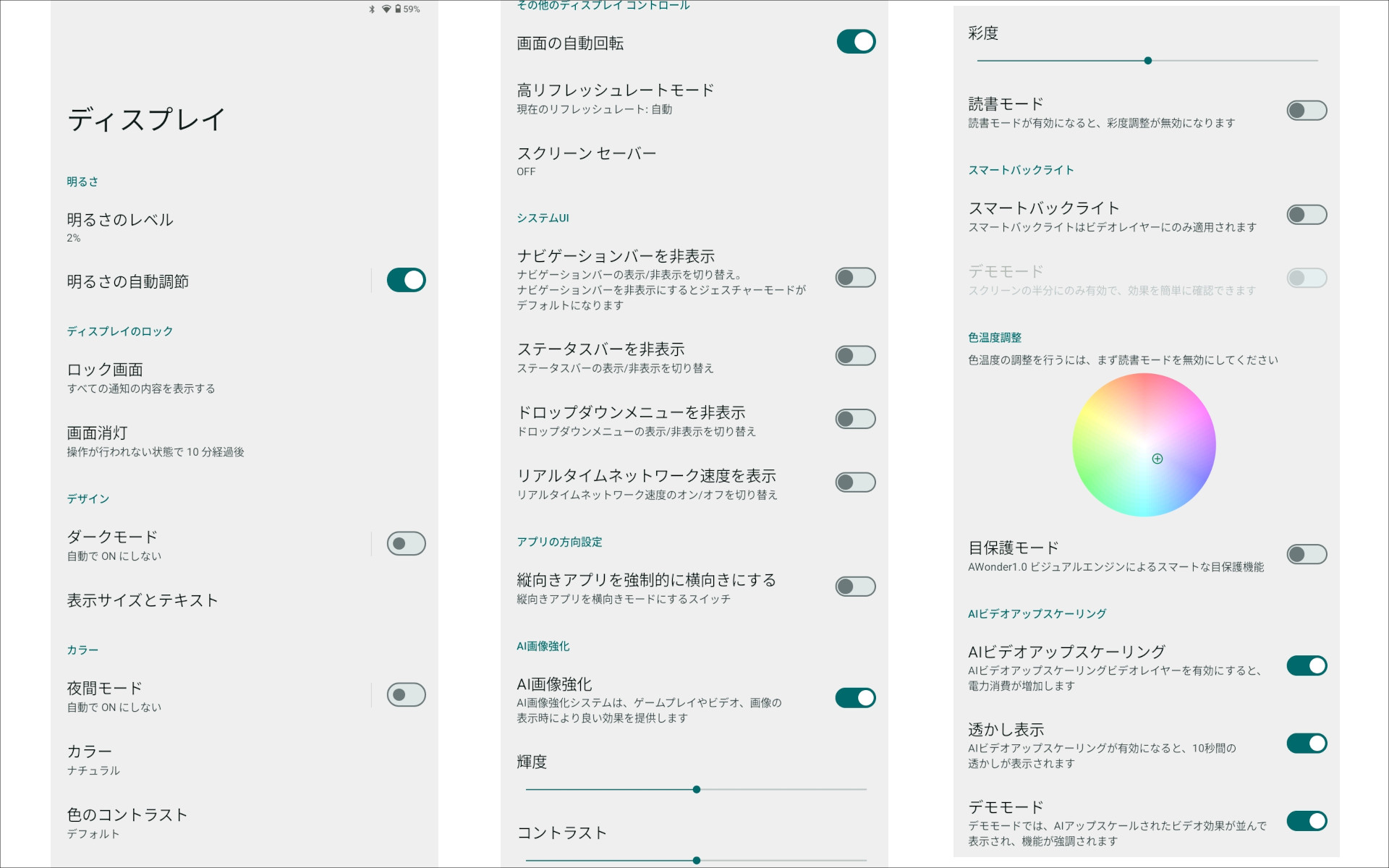
Task: Click the Bluetooth icon in the status bar
Action: pyautogui.click(x=370, y=9)
